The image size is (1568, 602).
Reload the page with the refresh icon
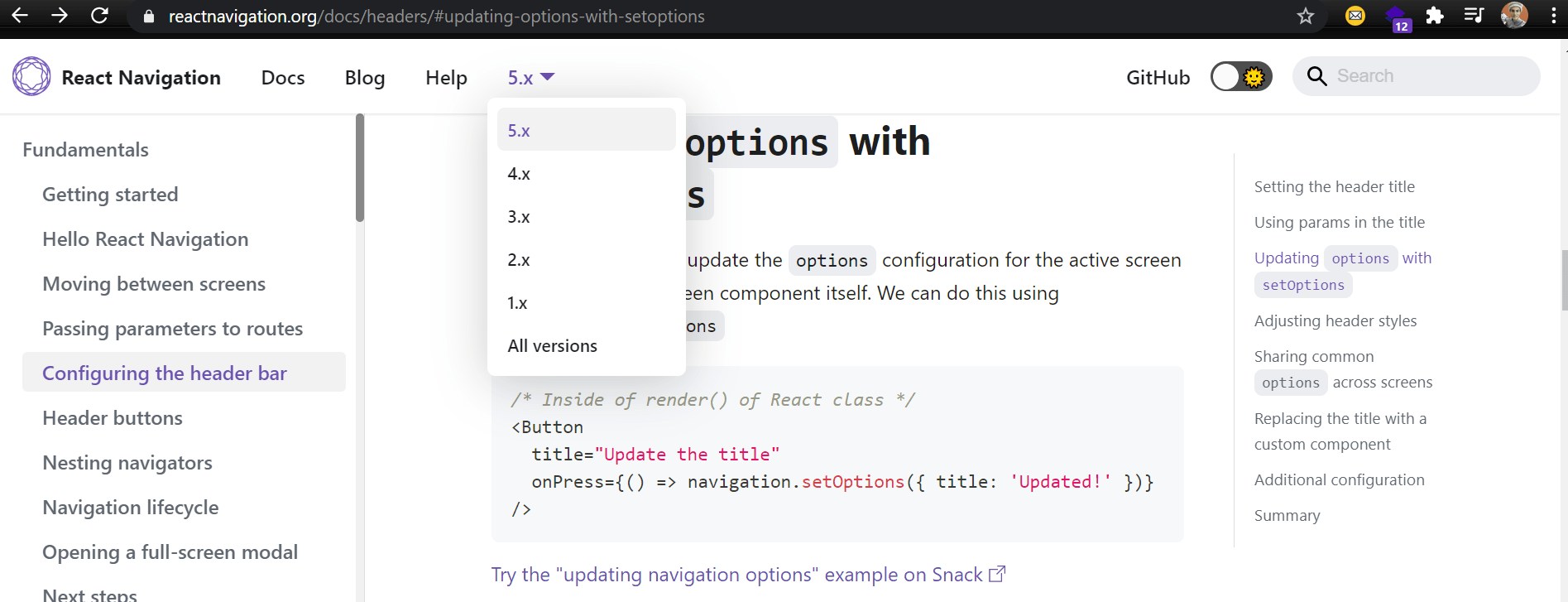99,16
